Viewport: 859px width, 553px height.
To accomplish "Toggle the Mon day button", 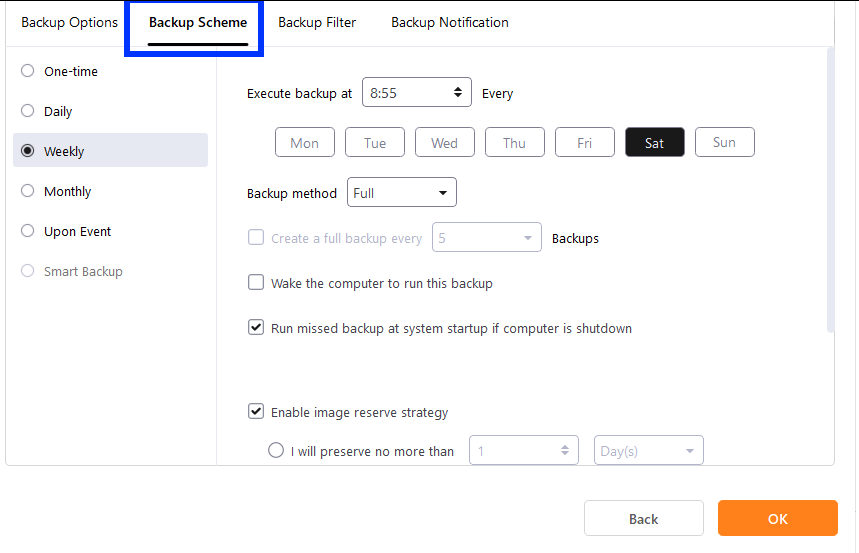I will pyautogui.click(x=305, y=142).
